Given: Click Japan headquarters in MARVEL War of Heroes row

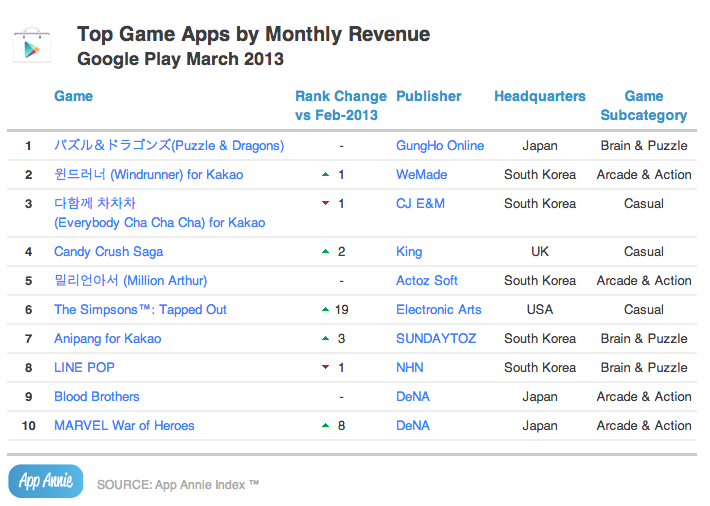Looking at the screenshot, I should pyautogui.click(x=540, y=425).
